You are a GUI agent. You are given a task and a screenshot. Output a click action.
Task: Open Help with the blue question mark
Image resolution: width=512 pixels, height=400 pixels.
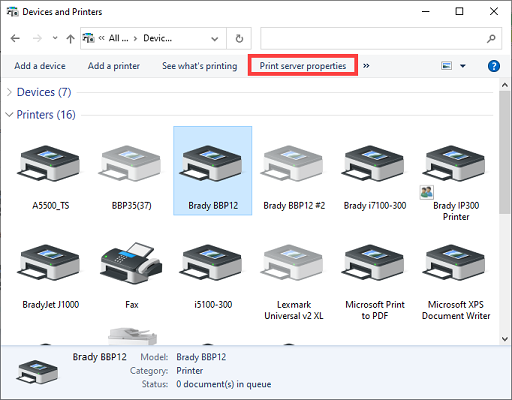pyautogui.click(x=494, y=66)
